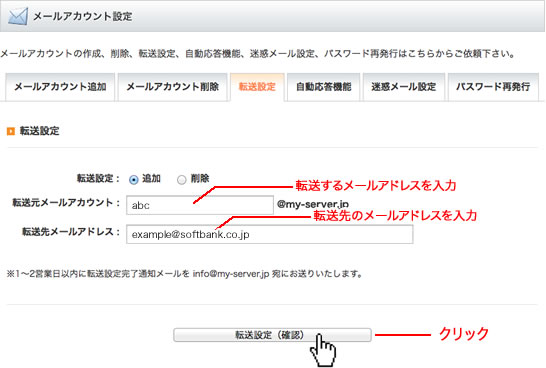The image size is (546, 368).
Task: Open the メールアカウント追加 tab
Action: pyautogui.click(x=60, y=87)
